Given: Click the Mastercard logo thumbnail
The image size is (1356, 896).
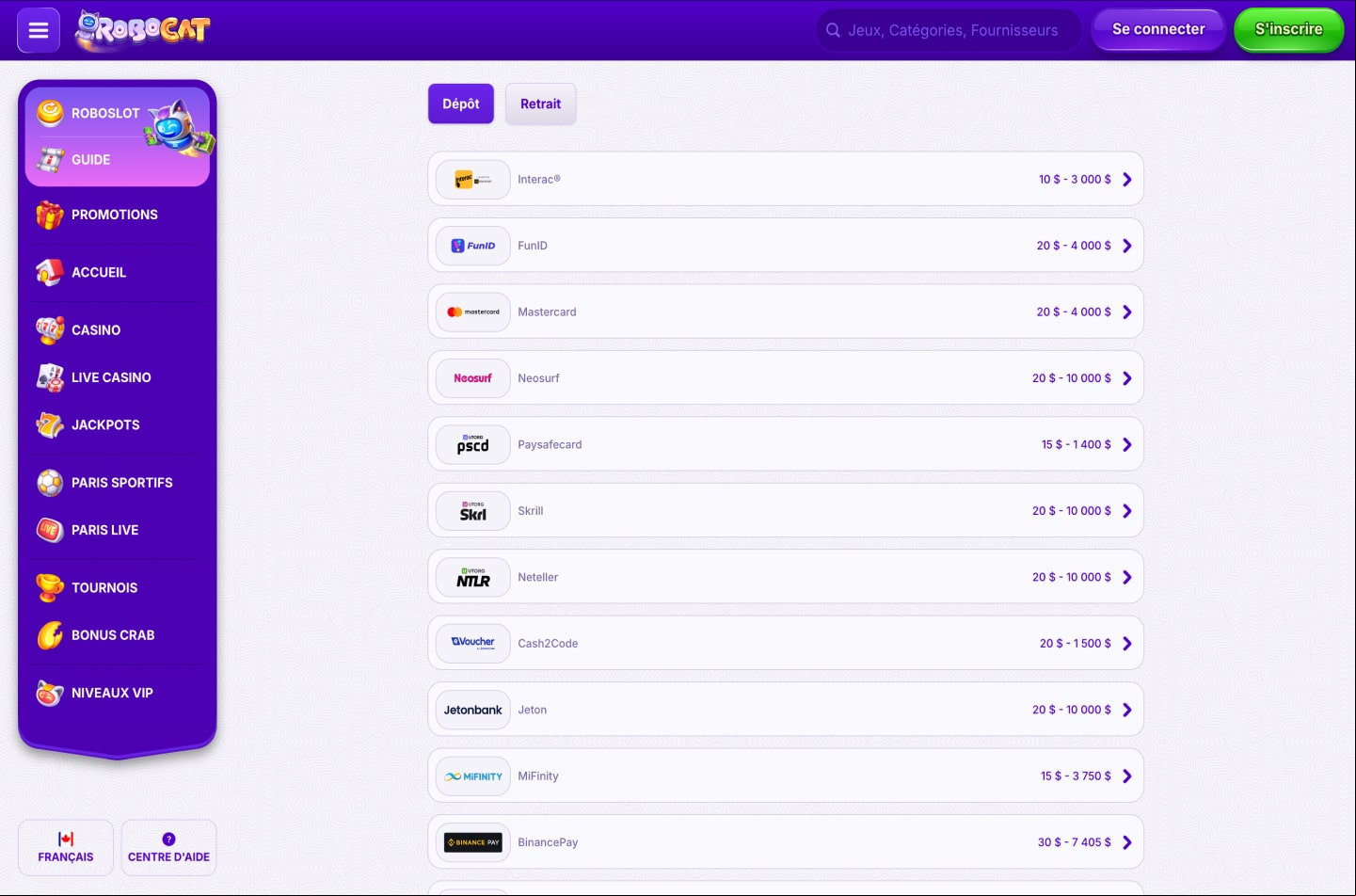Looking at the screenshot, I should coord(472,312).
